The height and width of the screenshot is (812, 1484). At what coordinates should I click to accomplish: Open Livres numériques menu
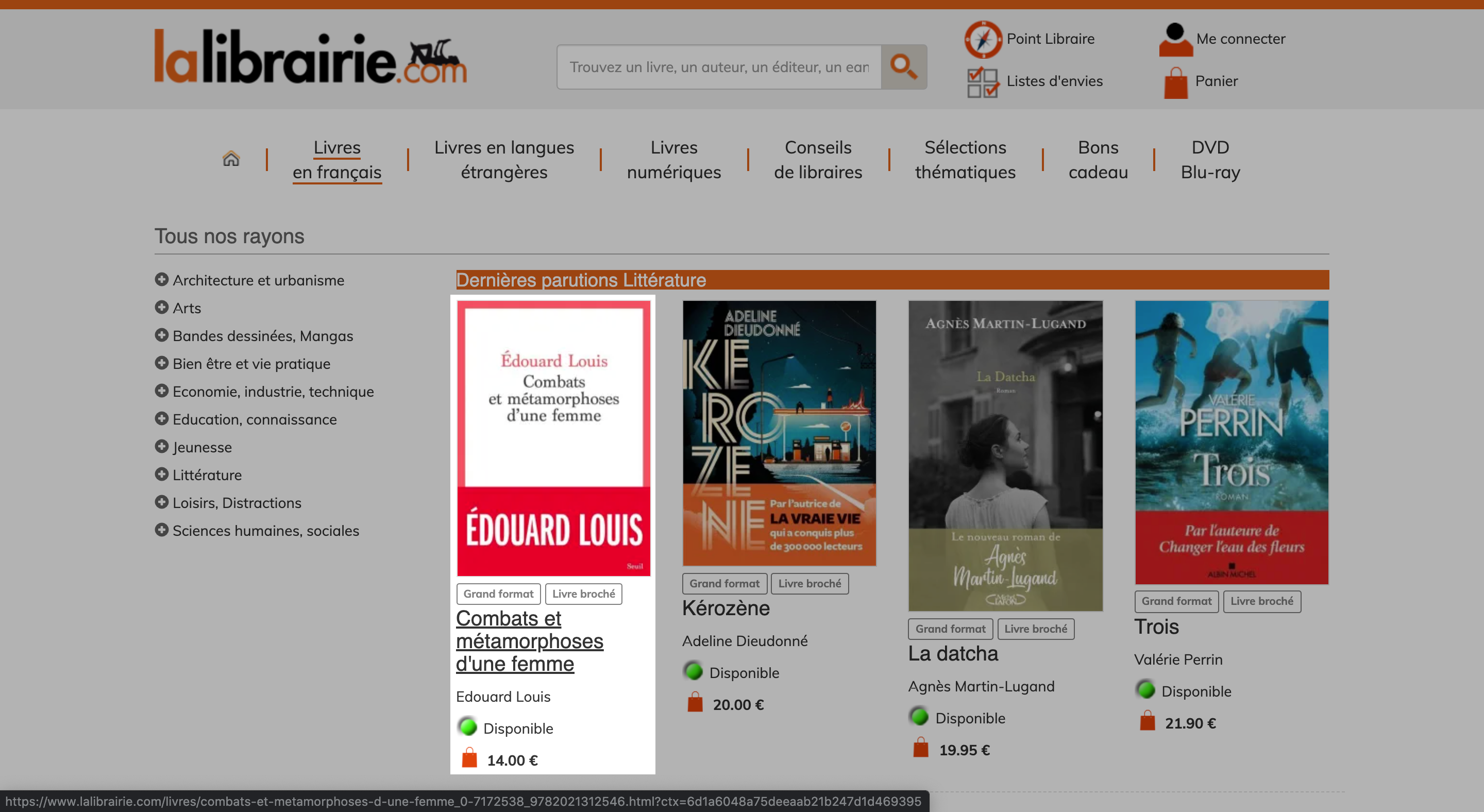(674, 160)
